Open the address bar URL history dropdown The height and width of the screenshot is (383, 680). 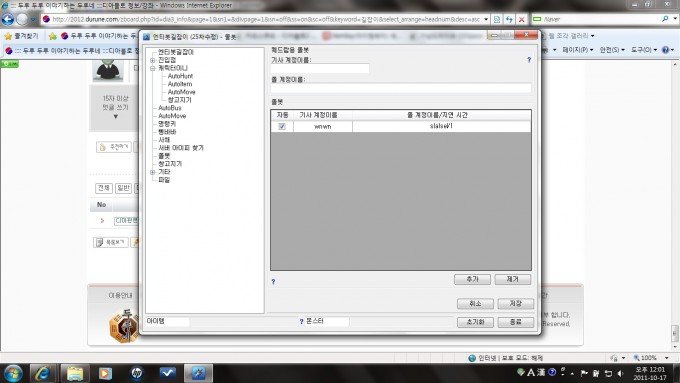pyautogui.click(x=486, y=20)
